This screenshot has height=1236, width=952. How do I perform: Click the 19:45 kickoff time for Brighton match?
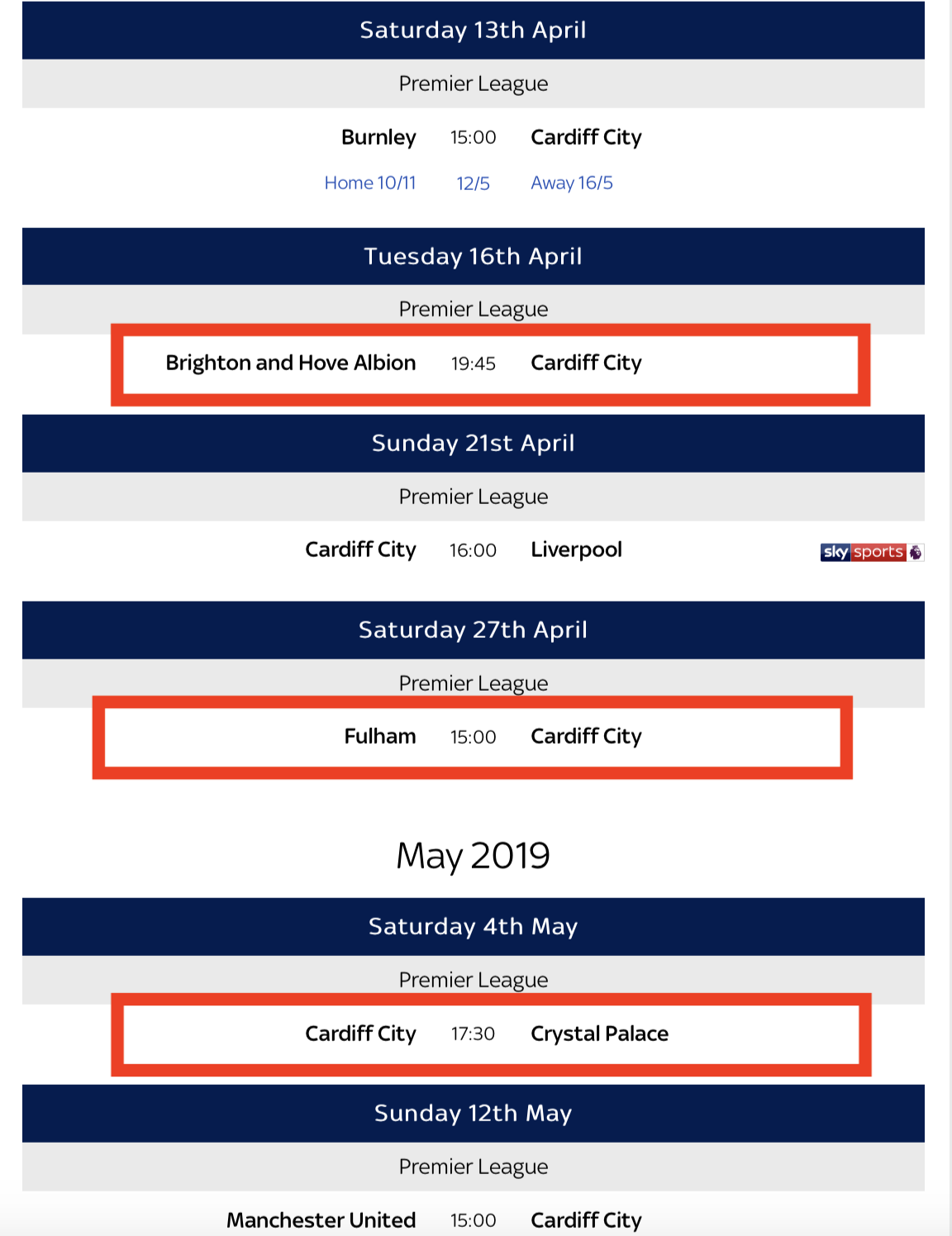point(474,364)
